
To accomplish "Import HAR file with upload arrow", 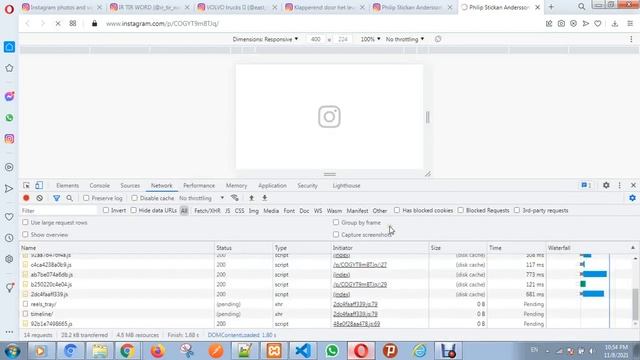I will click(251, 198).
